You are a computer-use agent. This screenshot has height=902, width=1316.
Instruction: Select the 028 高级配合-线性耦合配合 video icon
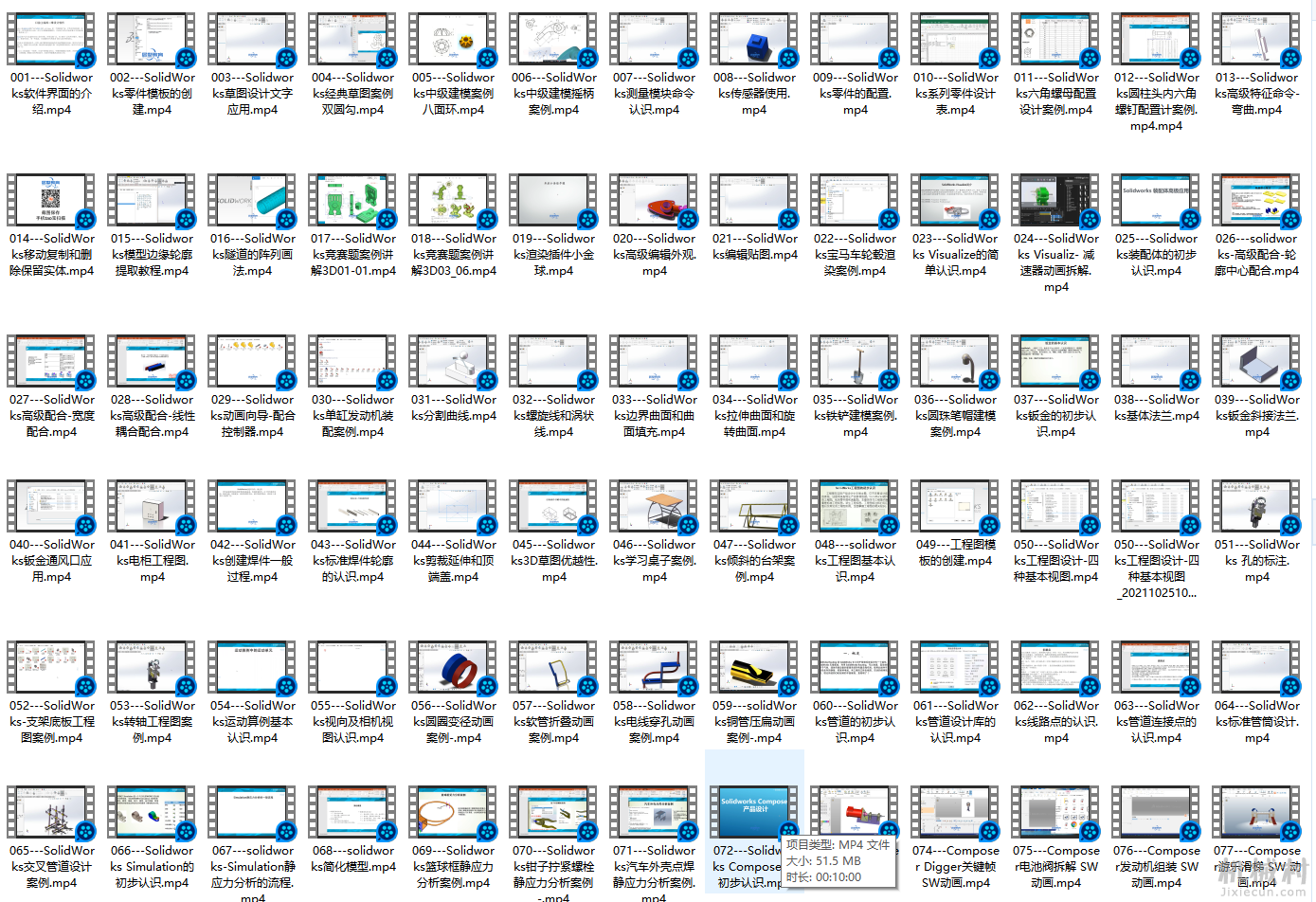[x=152, y=362]
